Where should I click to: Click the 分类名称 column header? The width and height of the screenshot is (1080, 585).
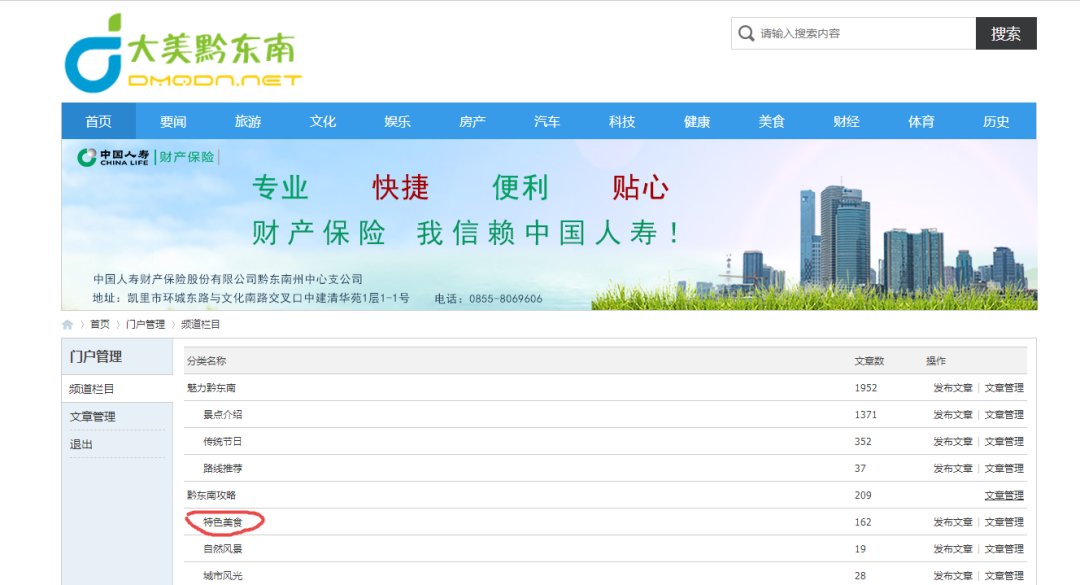coord(207,361)
